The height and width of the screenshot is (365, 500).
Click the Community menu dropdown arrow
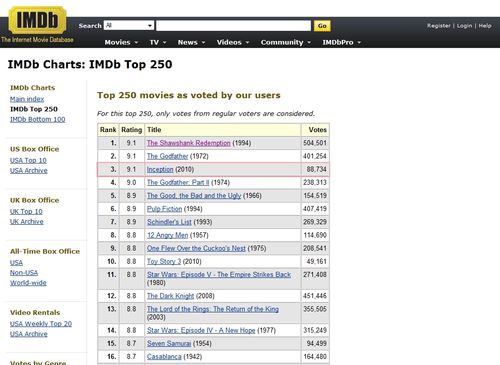tap(309, 43)
